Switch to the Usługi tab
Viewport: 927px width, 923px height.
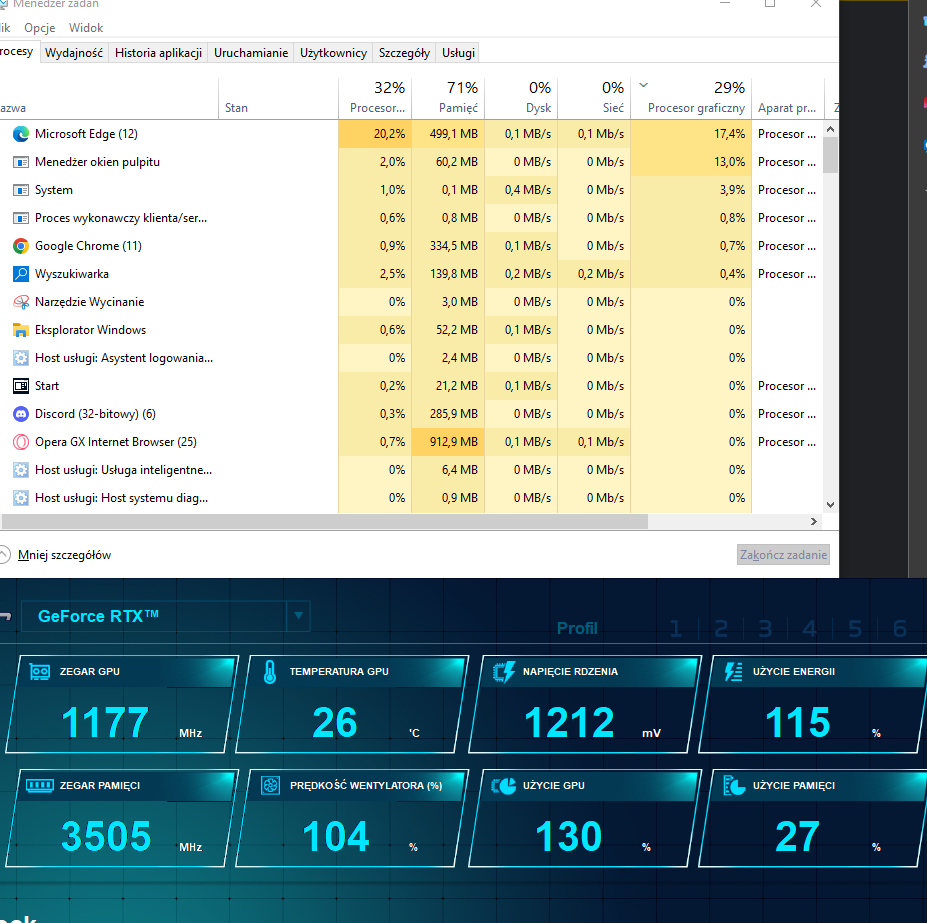click(x=458, y=53)
